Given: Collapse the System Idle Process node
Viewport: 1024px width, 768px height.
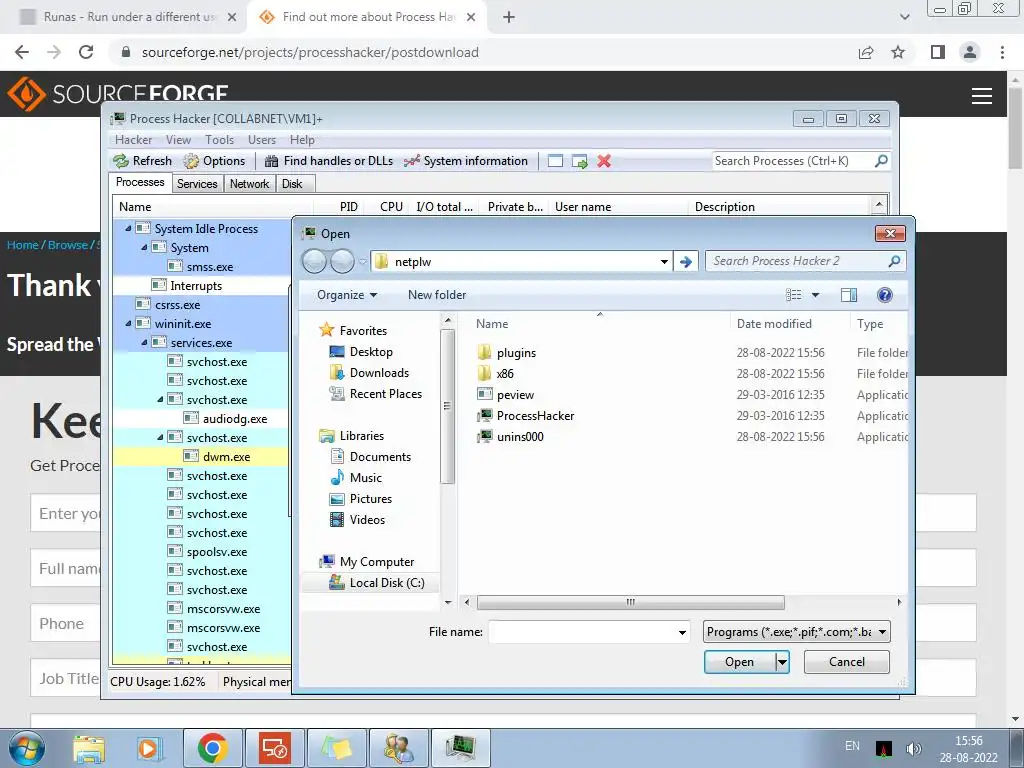Looking at the screenshot, I should 128,229.
